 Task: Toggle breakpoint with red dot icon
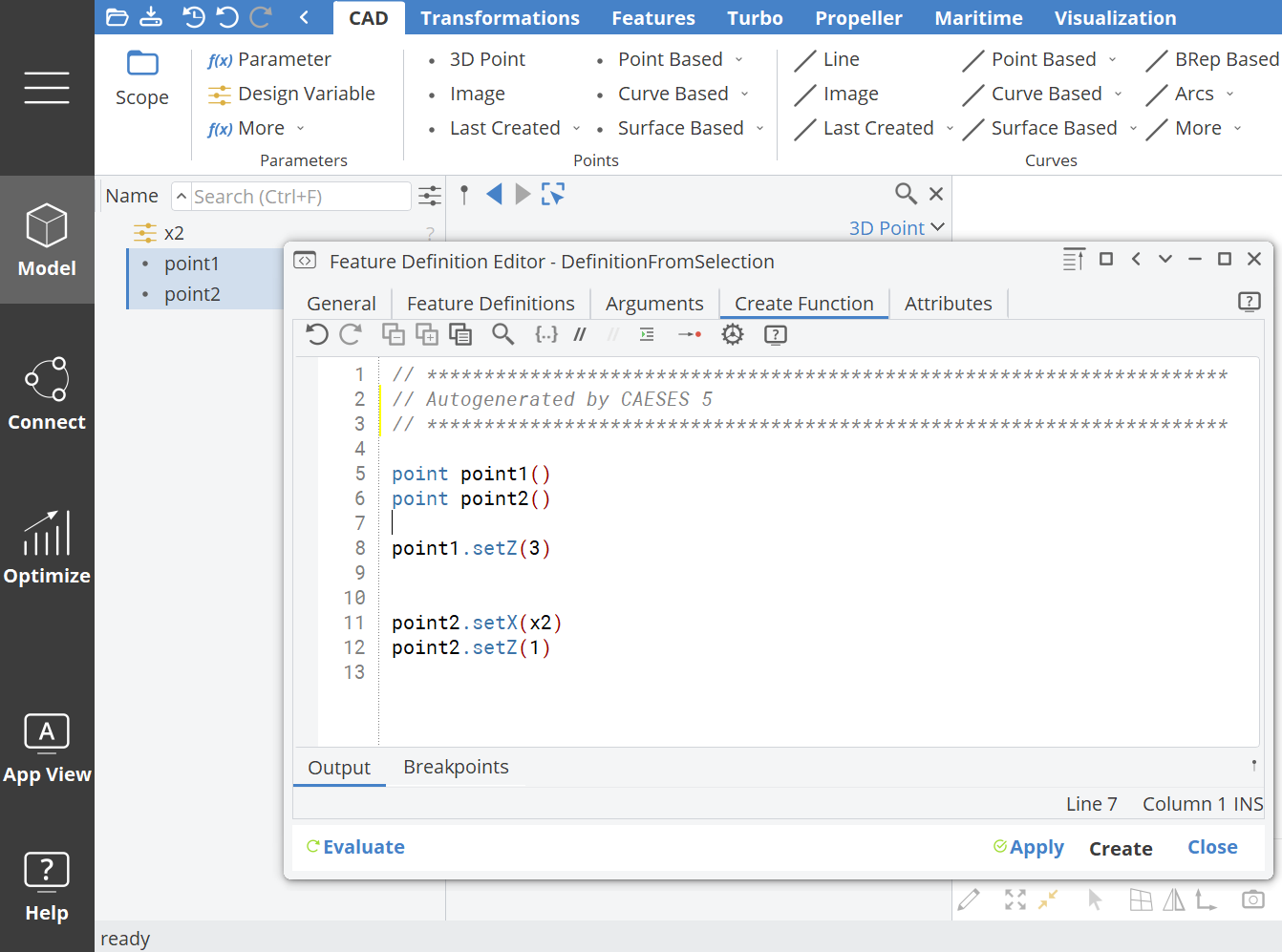point(690,334)
